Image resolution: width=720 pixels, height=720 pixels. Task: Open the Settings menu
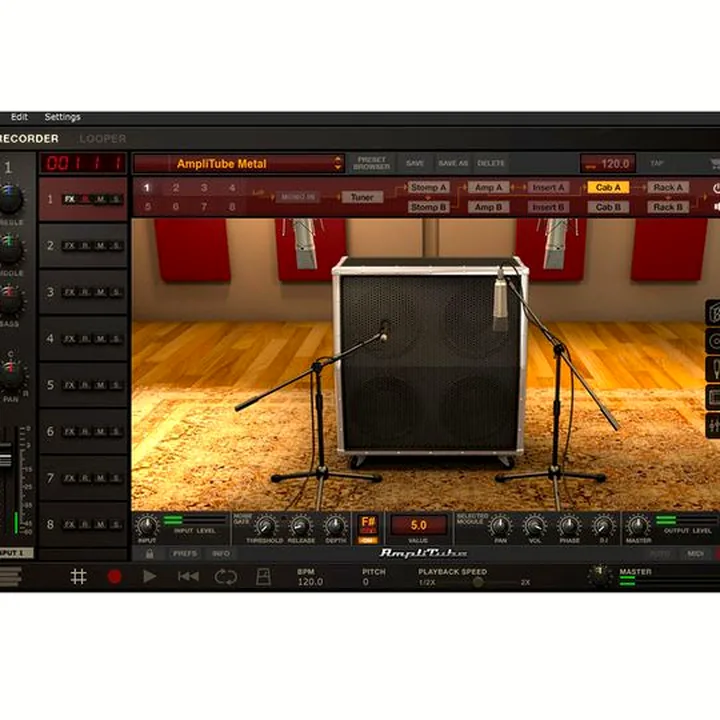(62, 117)
